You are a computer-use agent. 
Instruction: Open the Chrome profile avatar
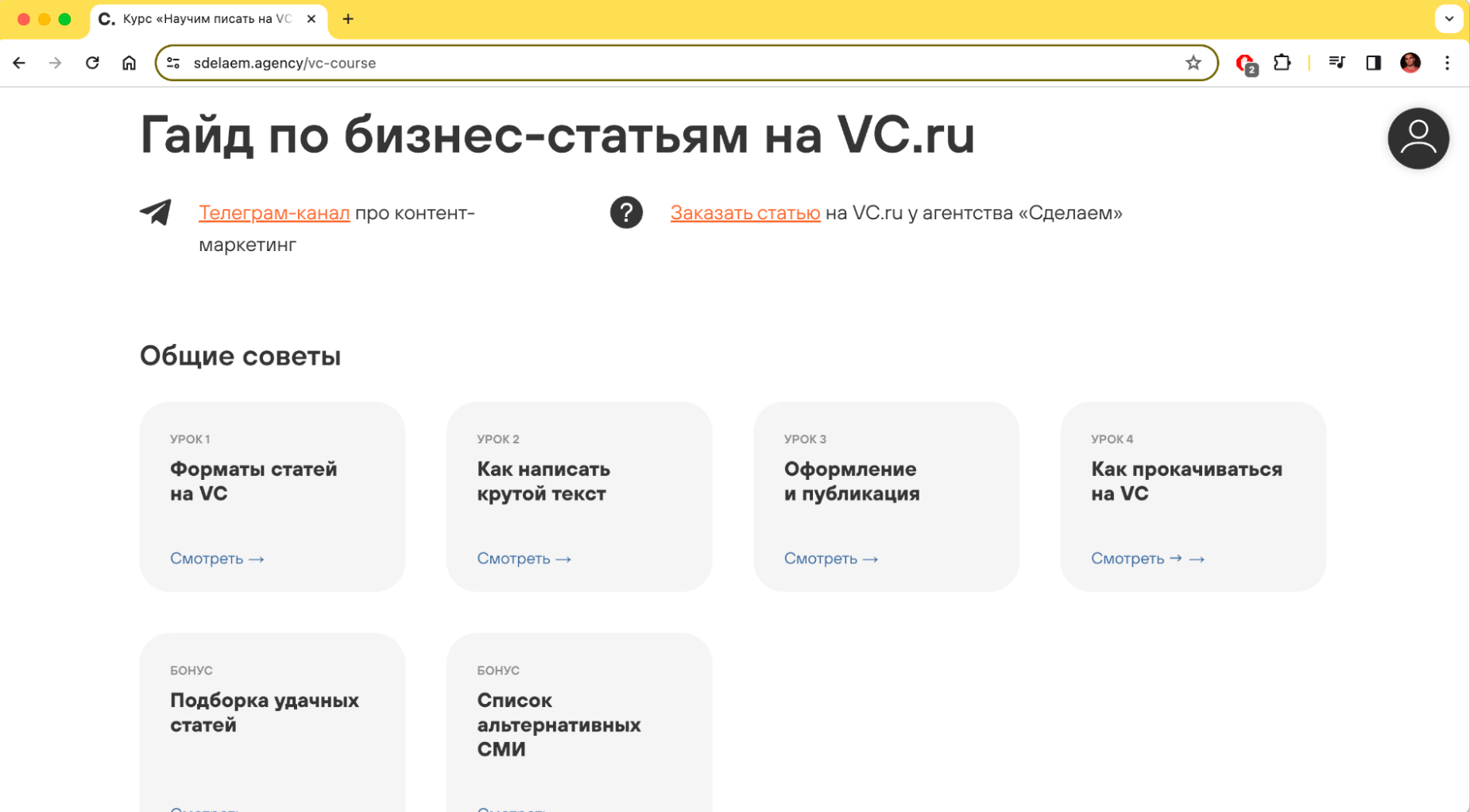coord(1410,63)
